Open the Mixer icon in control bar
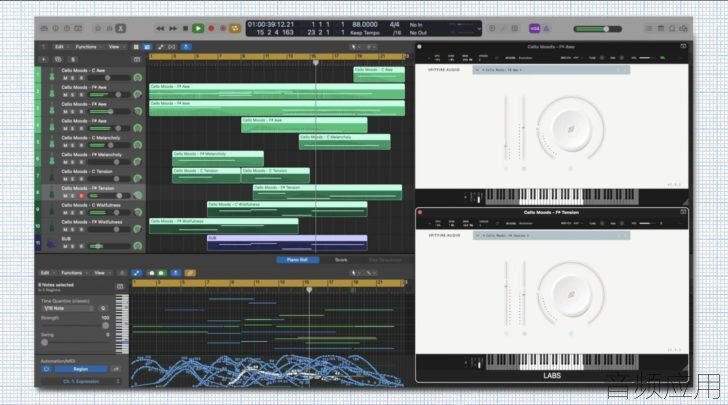The image size is (728, 405). click(x=110, y=28)
